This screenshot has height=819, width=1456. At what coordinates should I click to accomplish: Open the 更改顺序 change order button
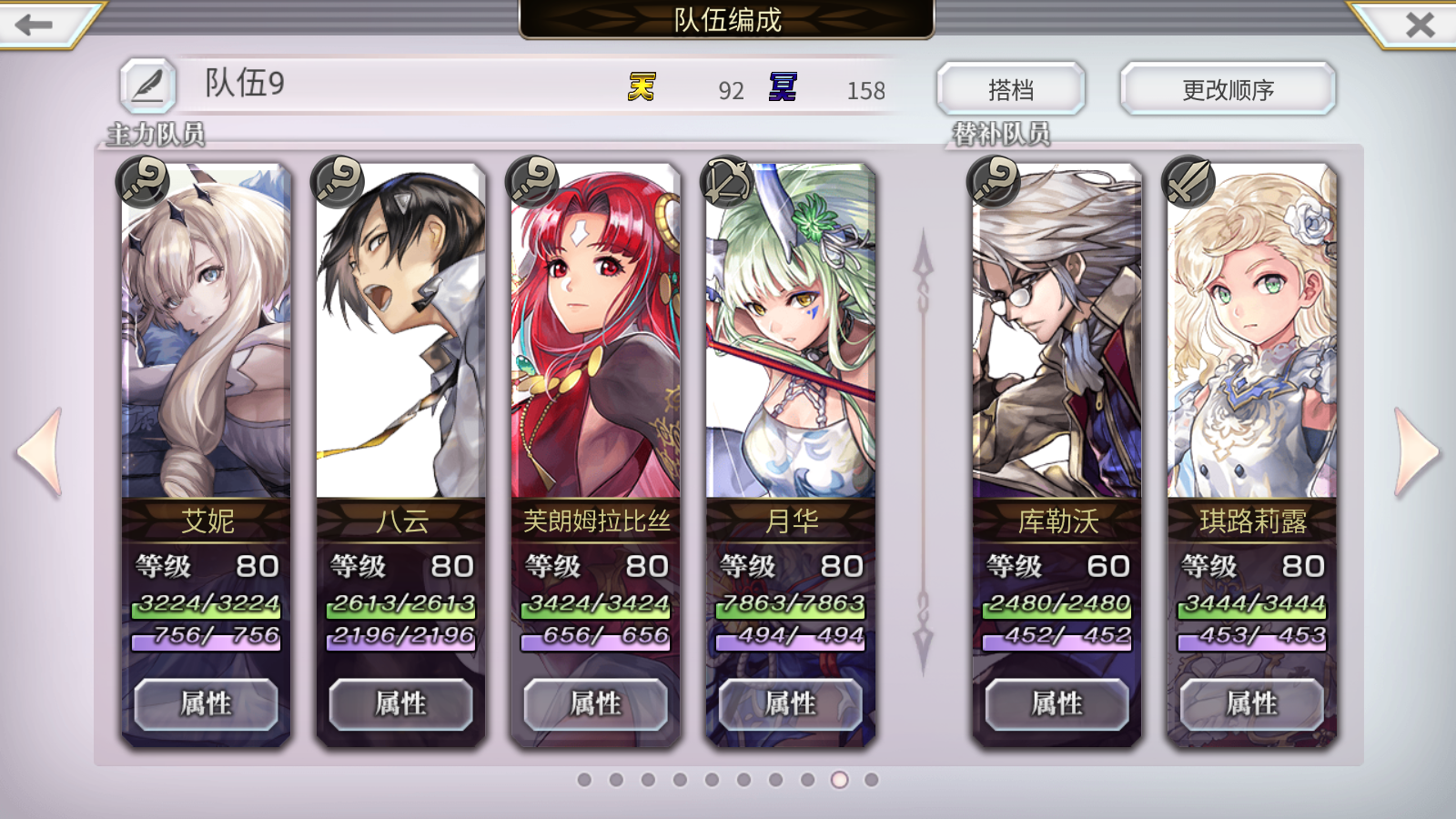coord(1228,89)
